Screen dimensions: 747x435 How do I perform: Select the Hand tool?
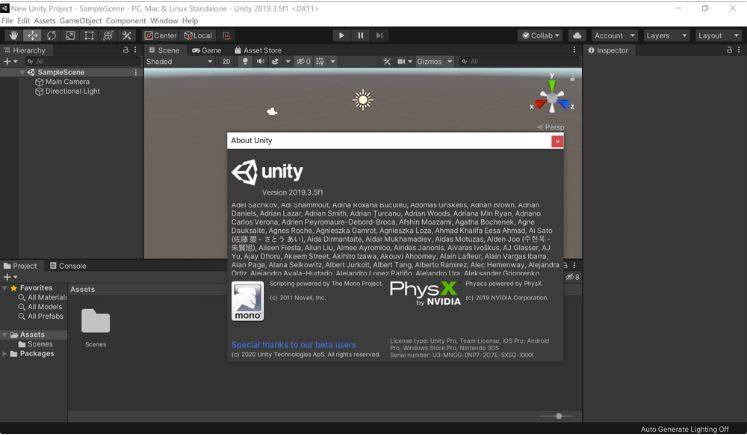point(13,36)
